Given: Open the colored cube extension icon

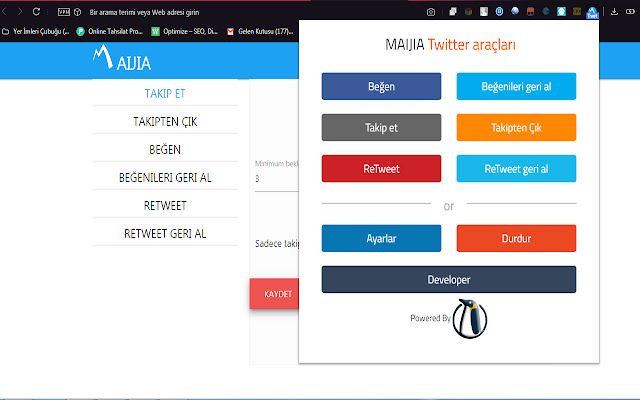Looking at the screenshot, I should pyautogui.click(x=468, y=12).
